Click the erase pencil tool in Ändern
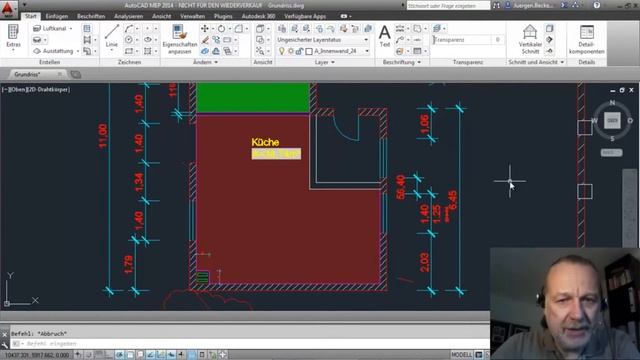This screenshot has height=360, width=640. [205, 40]
